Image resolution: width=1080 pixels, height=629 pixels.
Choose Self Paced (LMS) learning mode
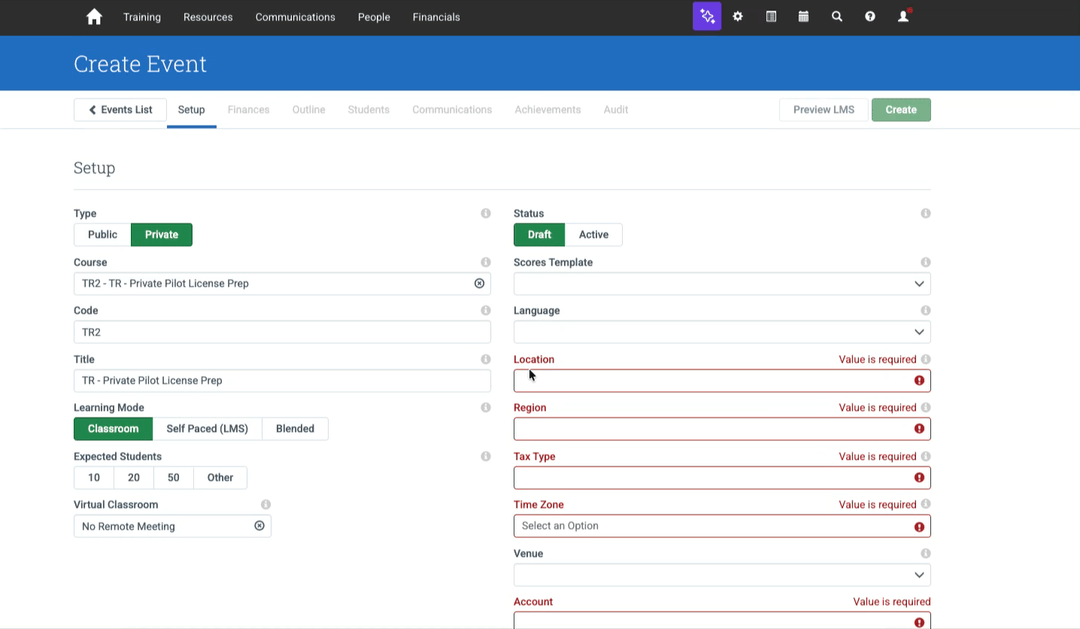207,429
